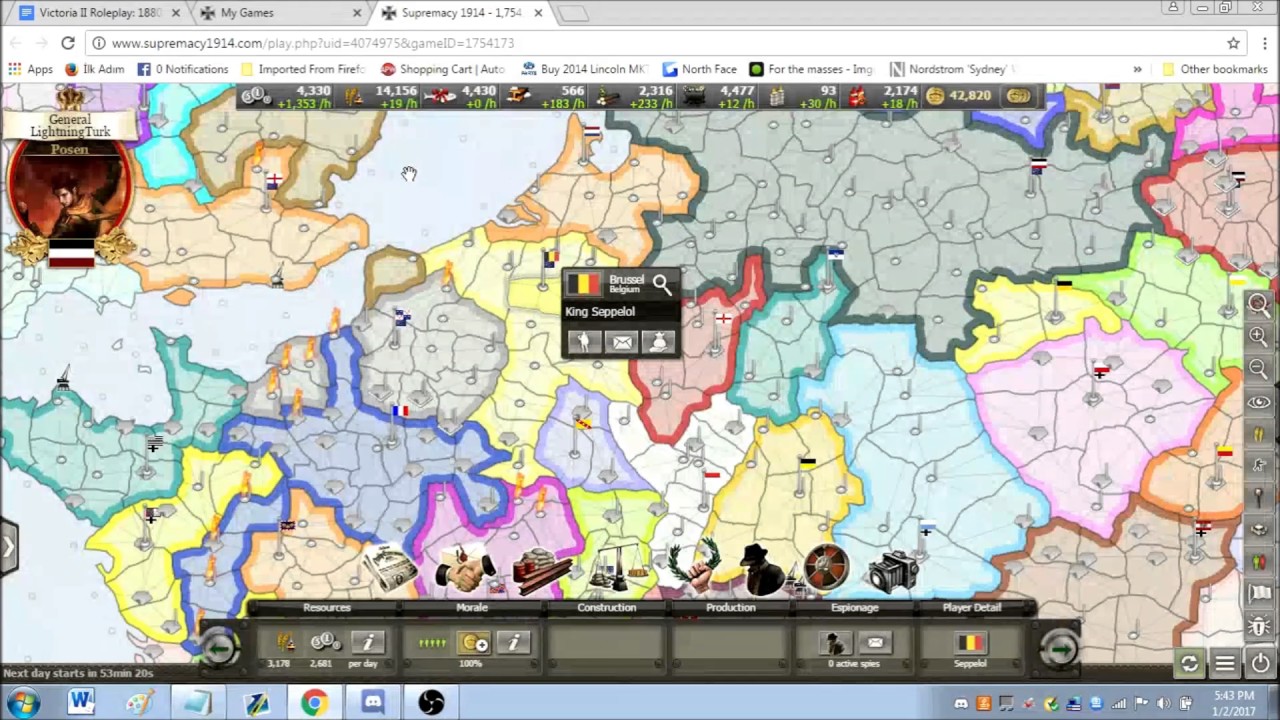Open Discord from the taskbar
Viewport: 1280px width, 720px height.
pos(373,702)
